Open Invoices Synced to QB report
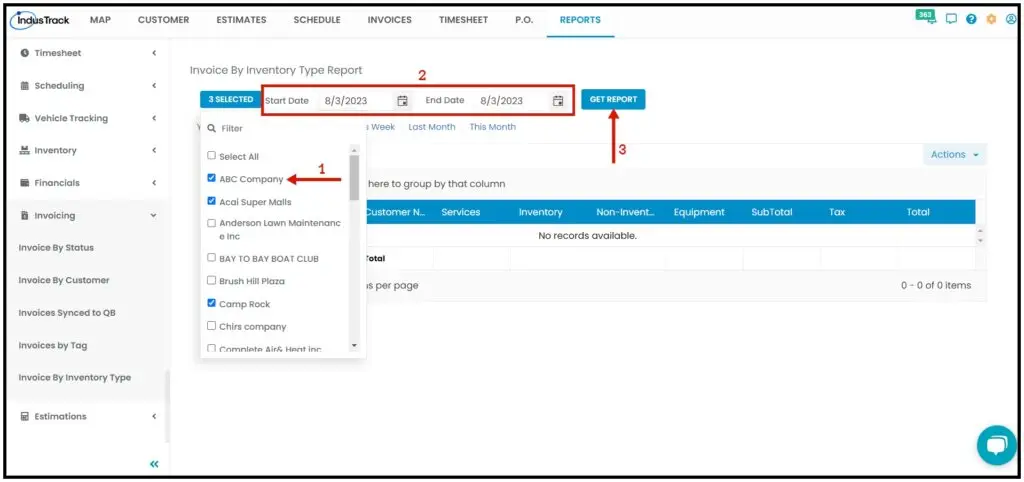 (x=67, y=313)
